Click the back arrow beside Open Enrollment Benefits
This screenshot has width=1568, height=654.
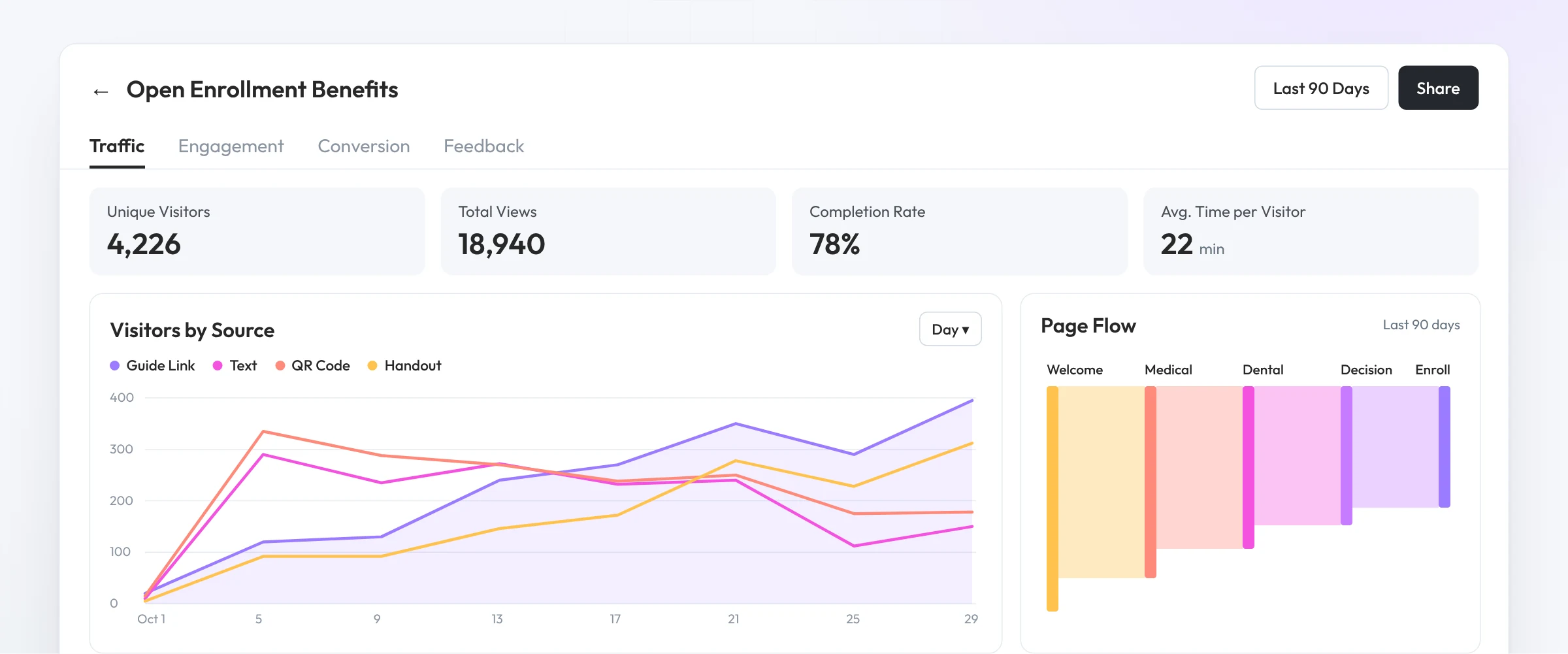101,91
